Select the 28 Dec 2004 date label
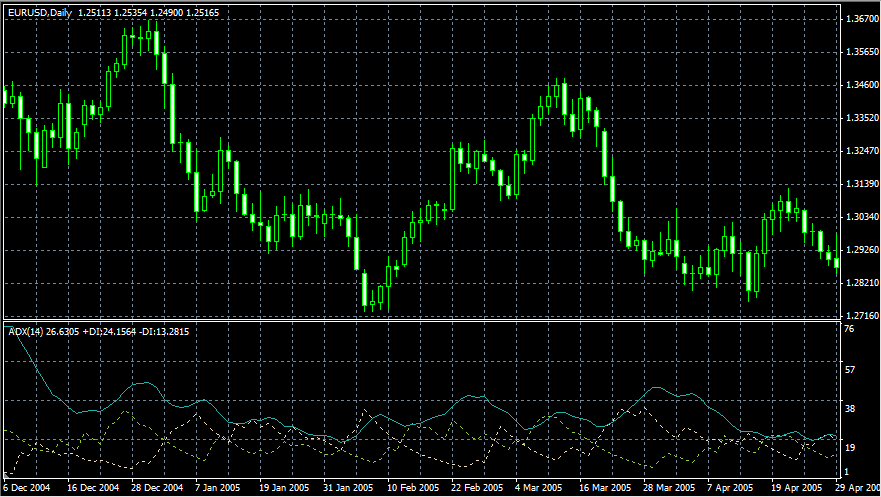The image size is (881, 497). [157, 487]
